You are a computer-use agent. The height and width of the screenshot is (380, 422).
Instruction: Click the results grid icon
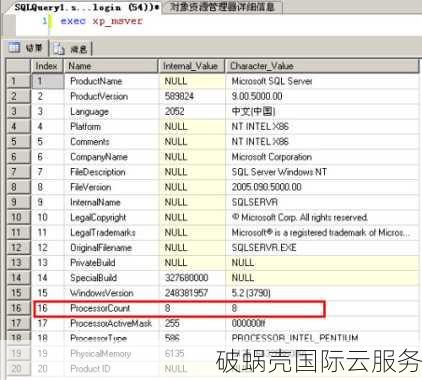[x=14, y=48]
